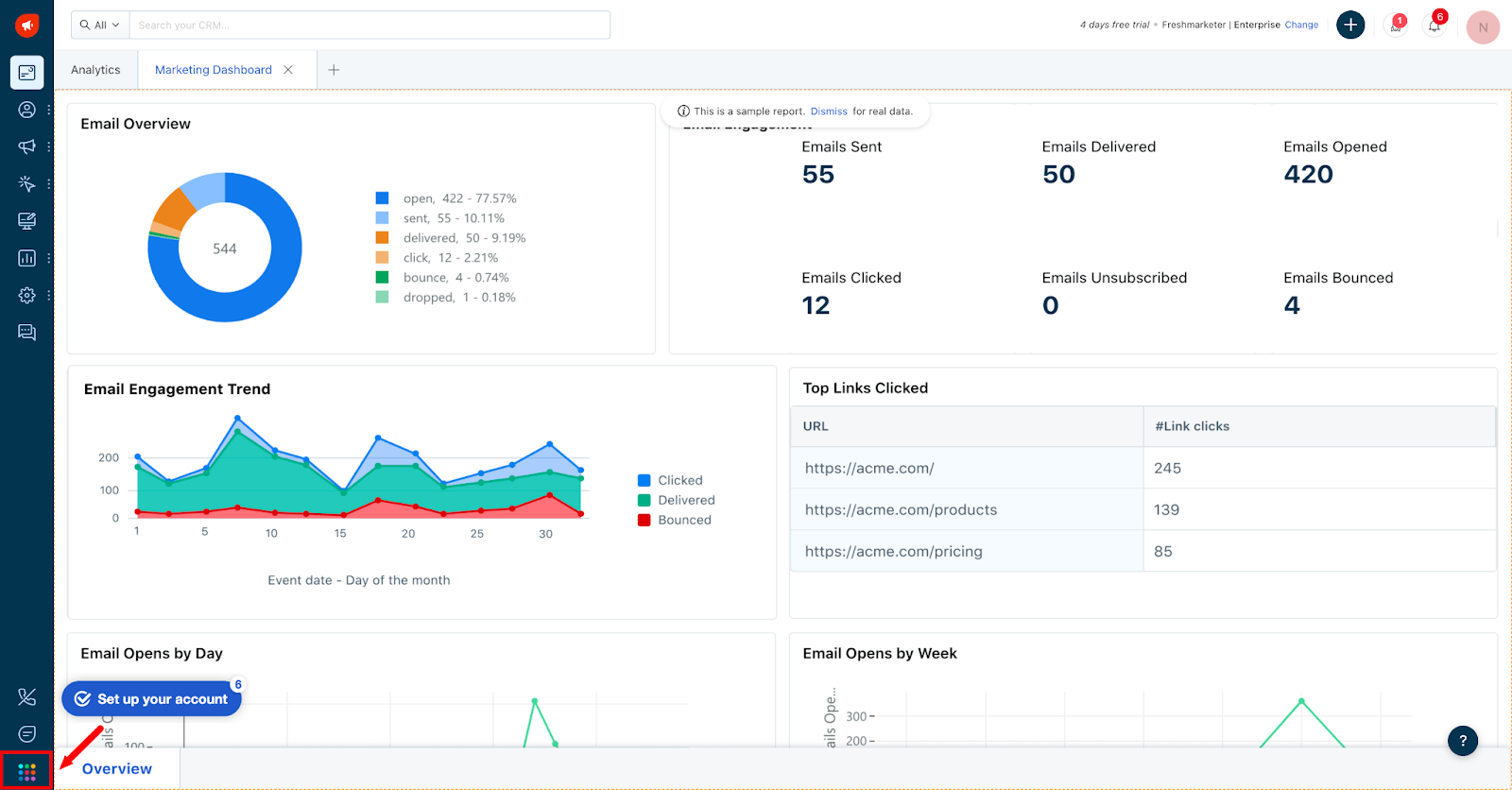This screenshot has height=790, width=1512.
Task: Expand the submenu dots beside Campaigns icon
Action: coord(49,146)
